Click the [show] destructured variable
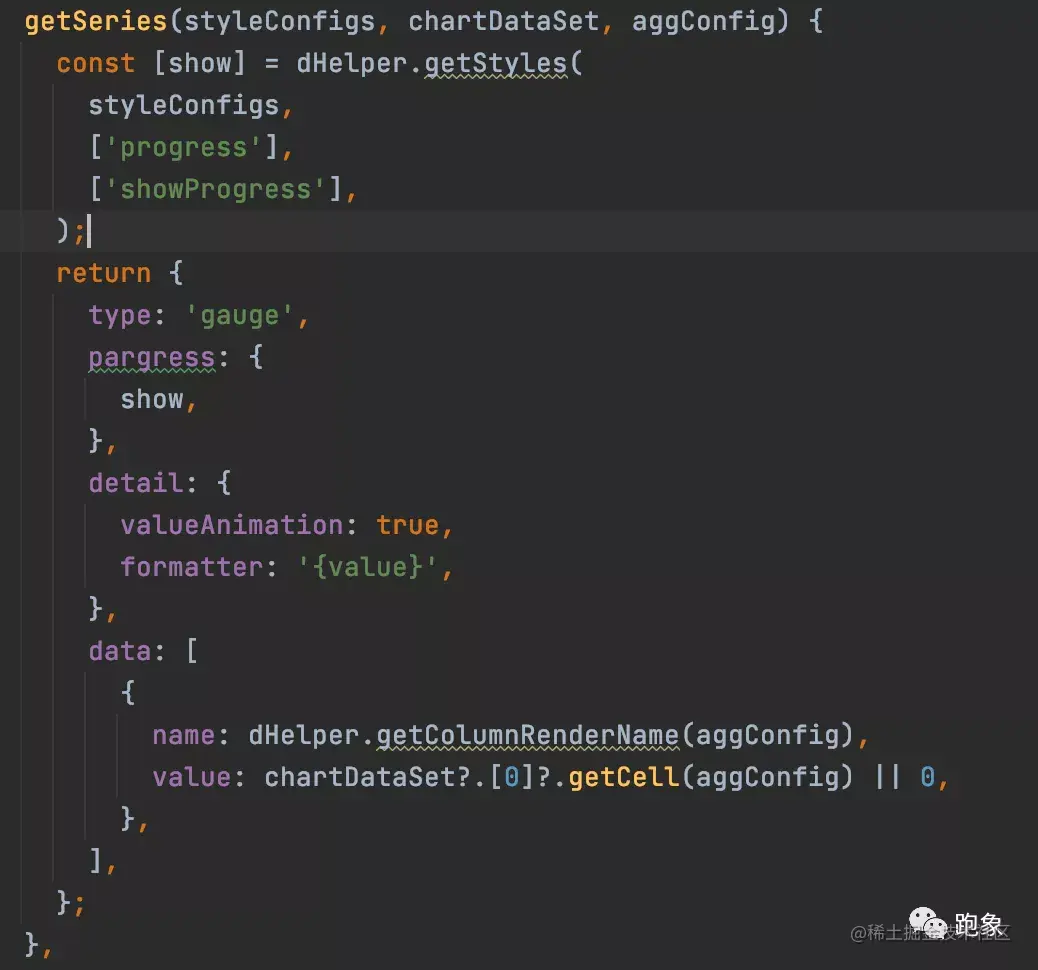Screen dimensions: 1038x970 coord(199,64)
